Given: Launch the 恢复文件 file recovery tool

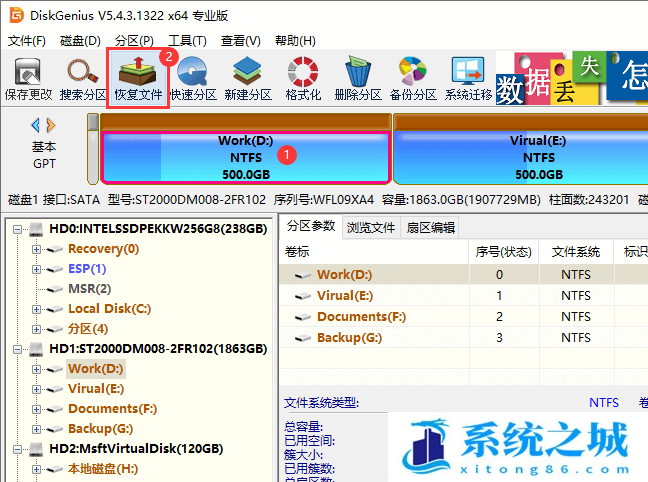Looking at the screenshot, I should (x=138, y=79).
